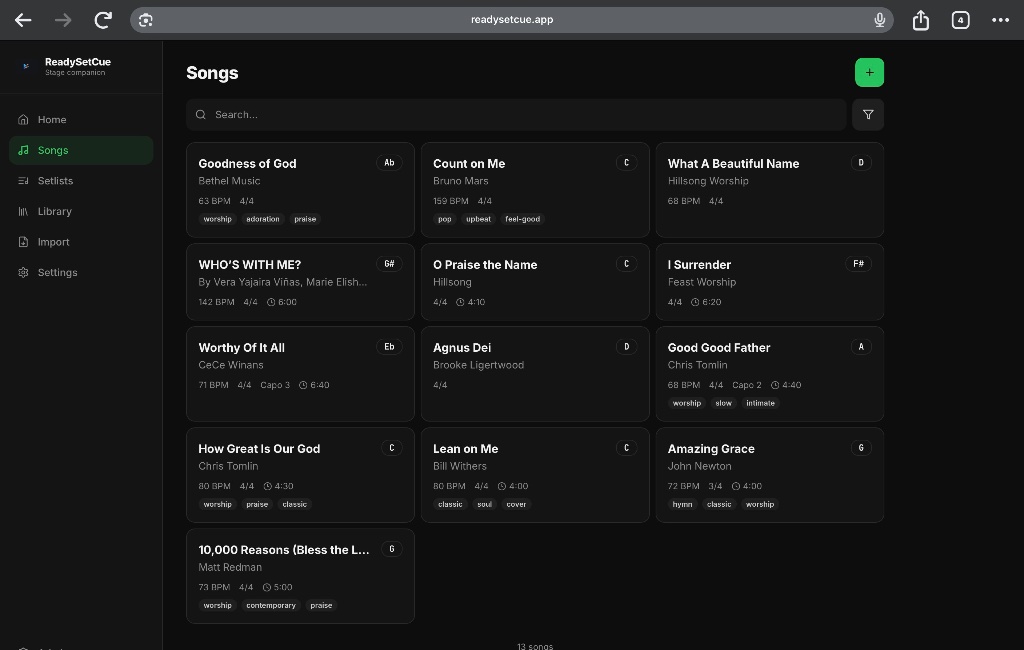This screenshot has width=1024, height=650.
Task: Open How Great Is Our God card
Action: click(300, 475)
